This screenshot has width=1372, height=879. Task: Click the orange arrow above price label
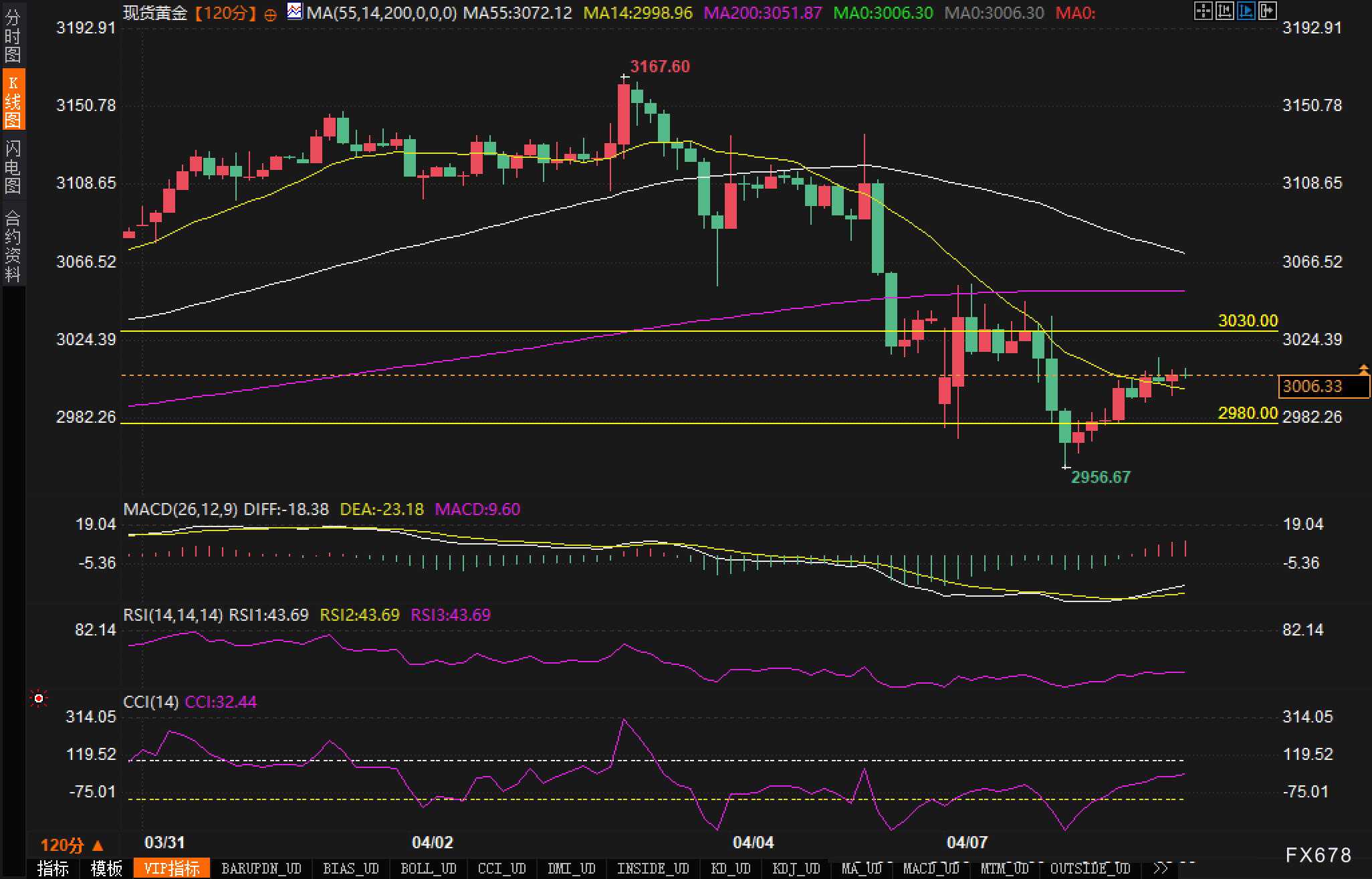coord(1363,369)
